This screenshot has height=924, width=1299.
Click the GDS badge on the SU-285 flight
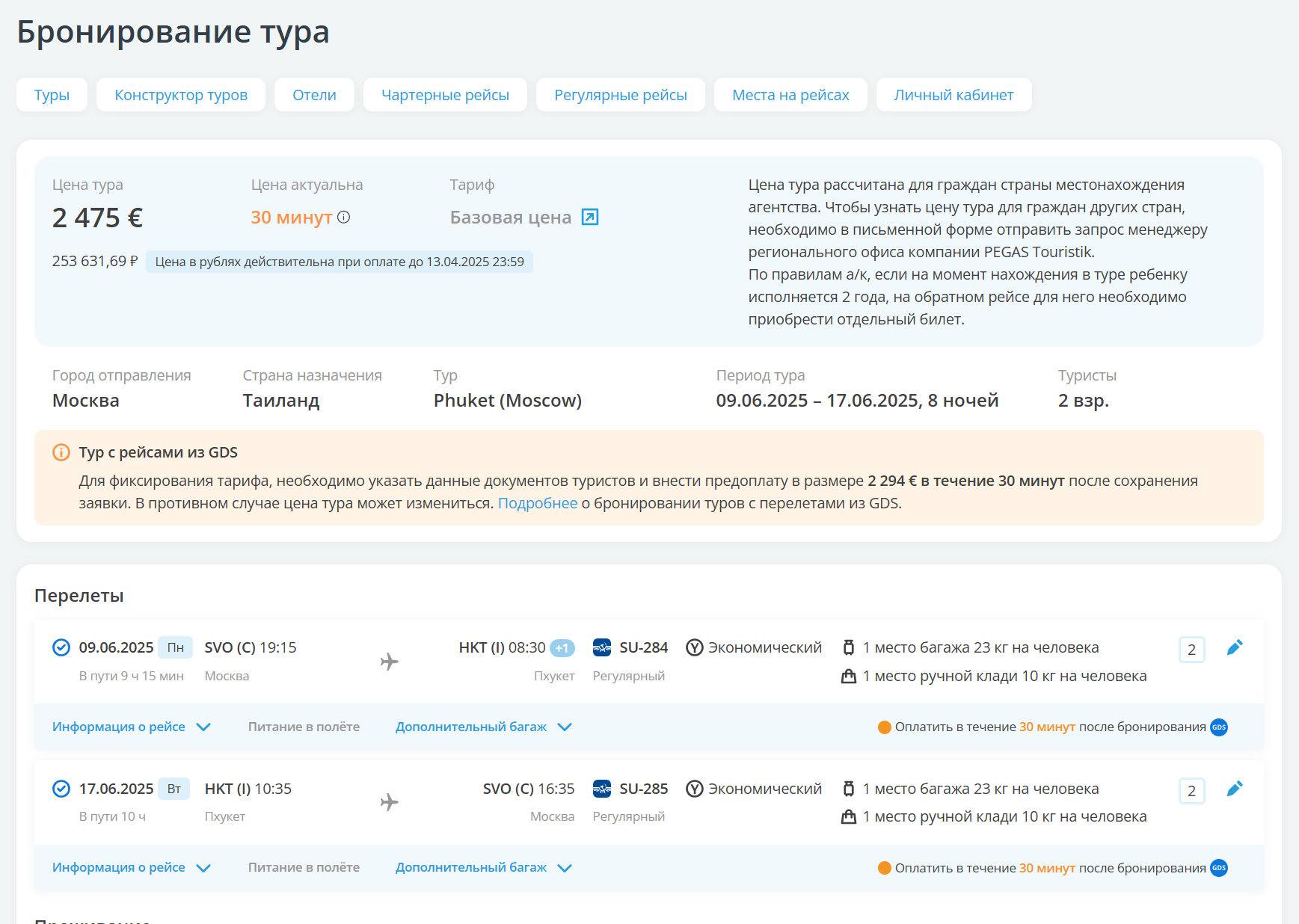point(1219,868)
